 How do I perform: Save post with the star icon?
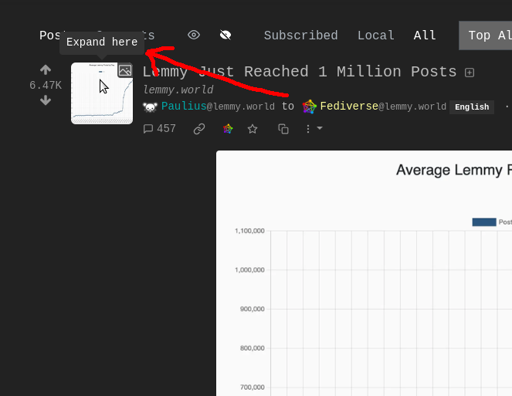253,129
